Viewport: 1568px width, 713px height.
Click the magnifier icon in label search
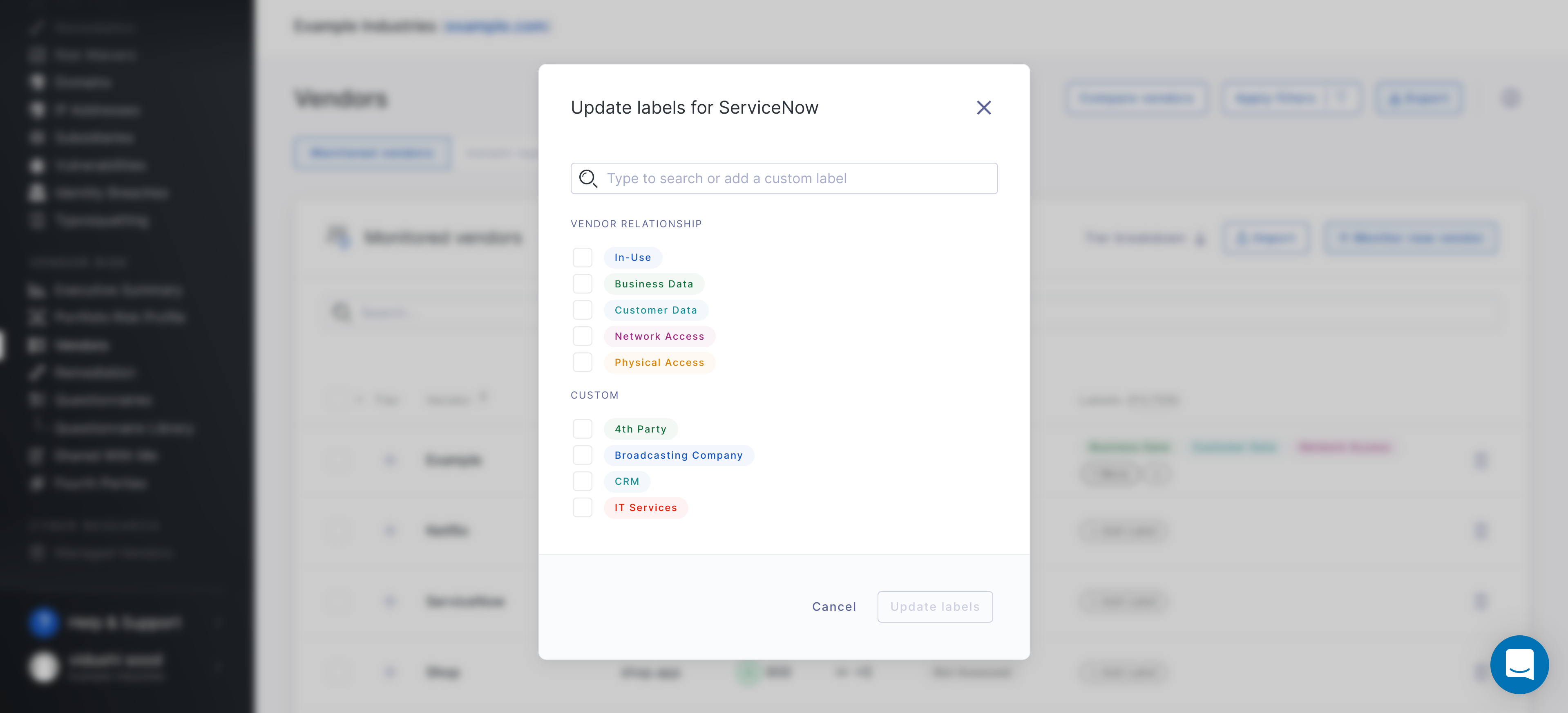(x=587, y=178)
